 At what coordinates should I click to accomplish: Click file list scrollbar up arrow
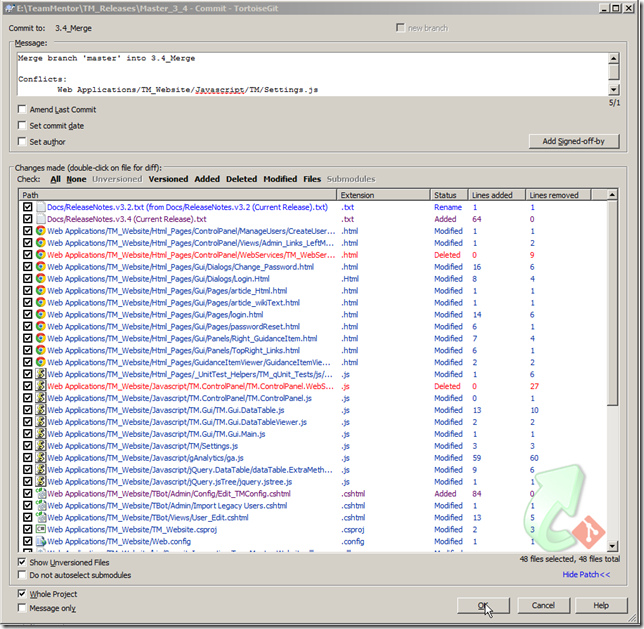point(612,195)
